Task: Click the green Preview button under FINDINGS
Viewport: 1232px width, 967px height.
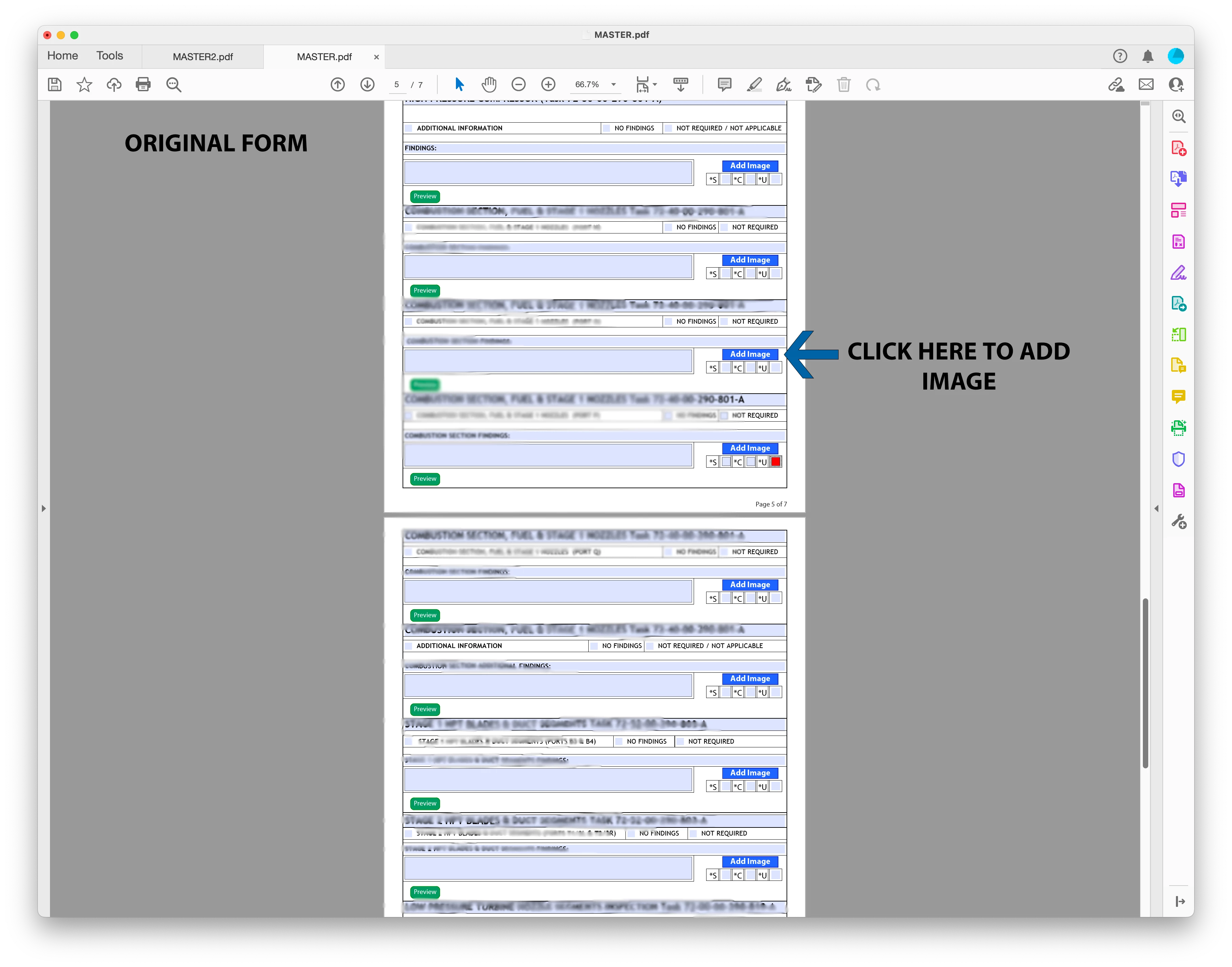Action: pyautogui.click(x=425, y=196)
